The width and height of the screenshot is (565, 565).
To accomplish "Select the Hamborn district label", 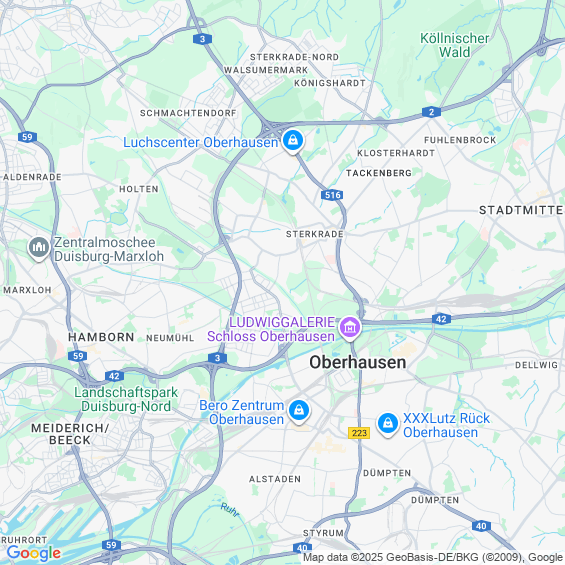I will click(x=101, y=337).
